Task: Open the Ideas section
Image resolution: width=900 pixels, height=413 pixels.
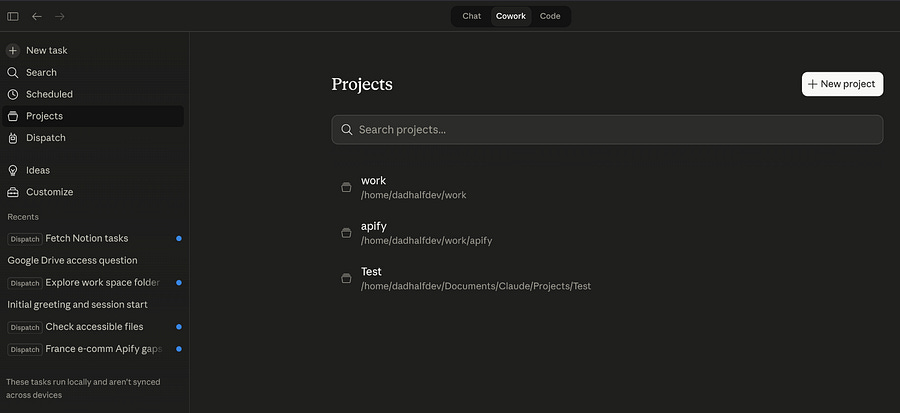Action: (x=38, y=170)
